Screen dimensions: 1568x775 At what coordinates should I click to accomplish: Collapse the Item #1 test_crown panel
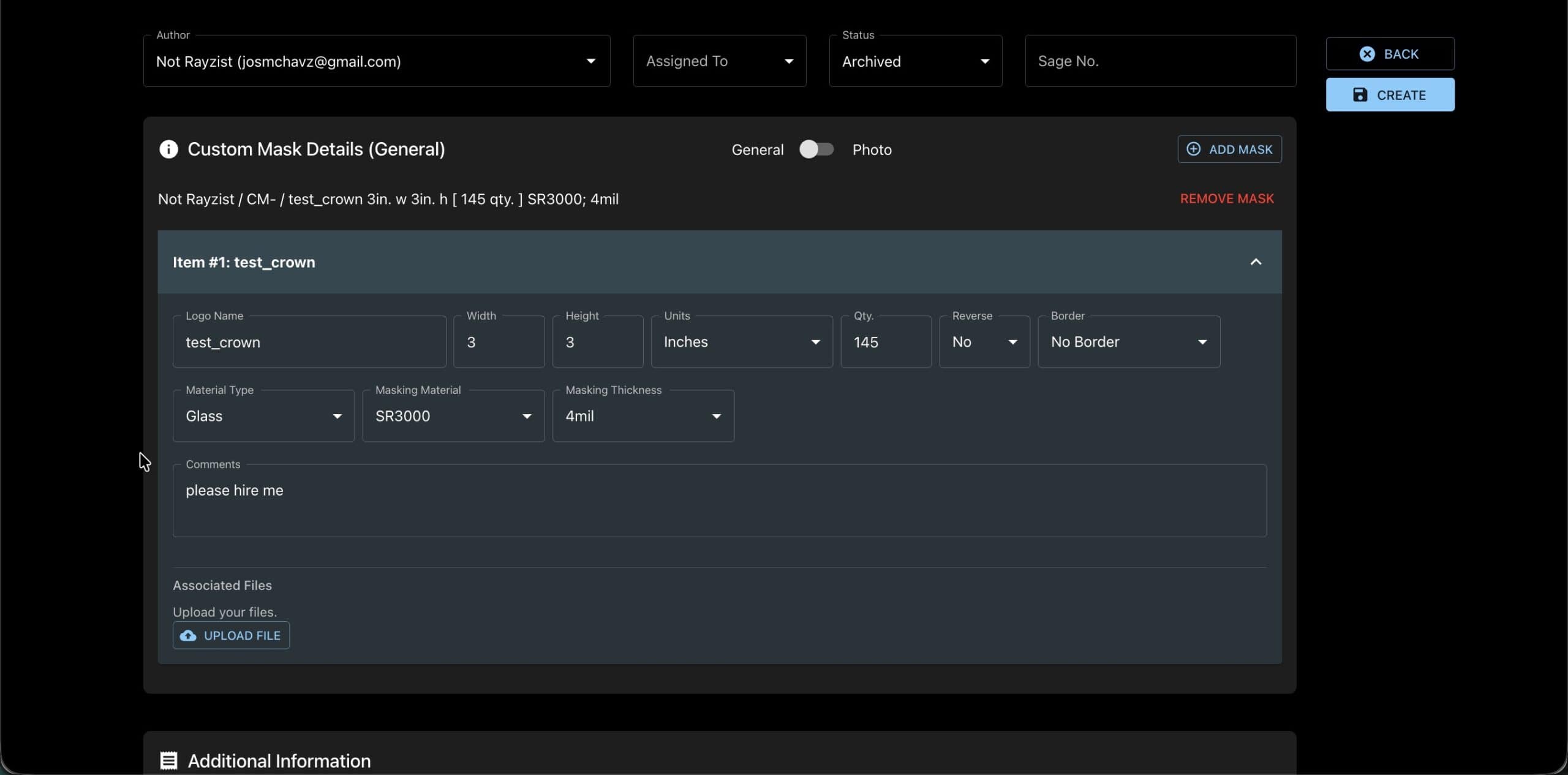1255,262
